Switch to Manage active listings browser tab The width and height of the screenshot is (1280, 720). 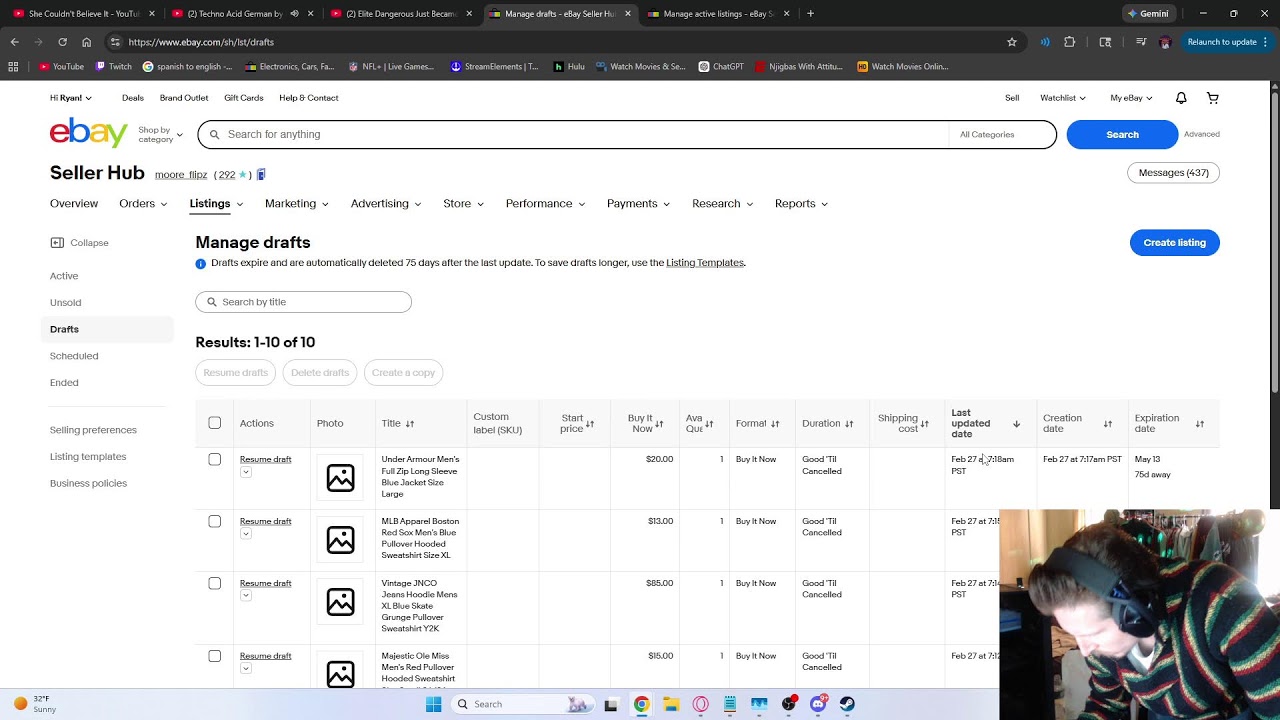719,14
